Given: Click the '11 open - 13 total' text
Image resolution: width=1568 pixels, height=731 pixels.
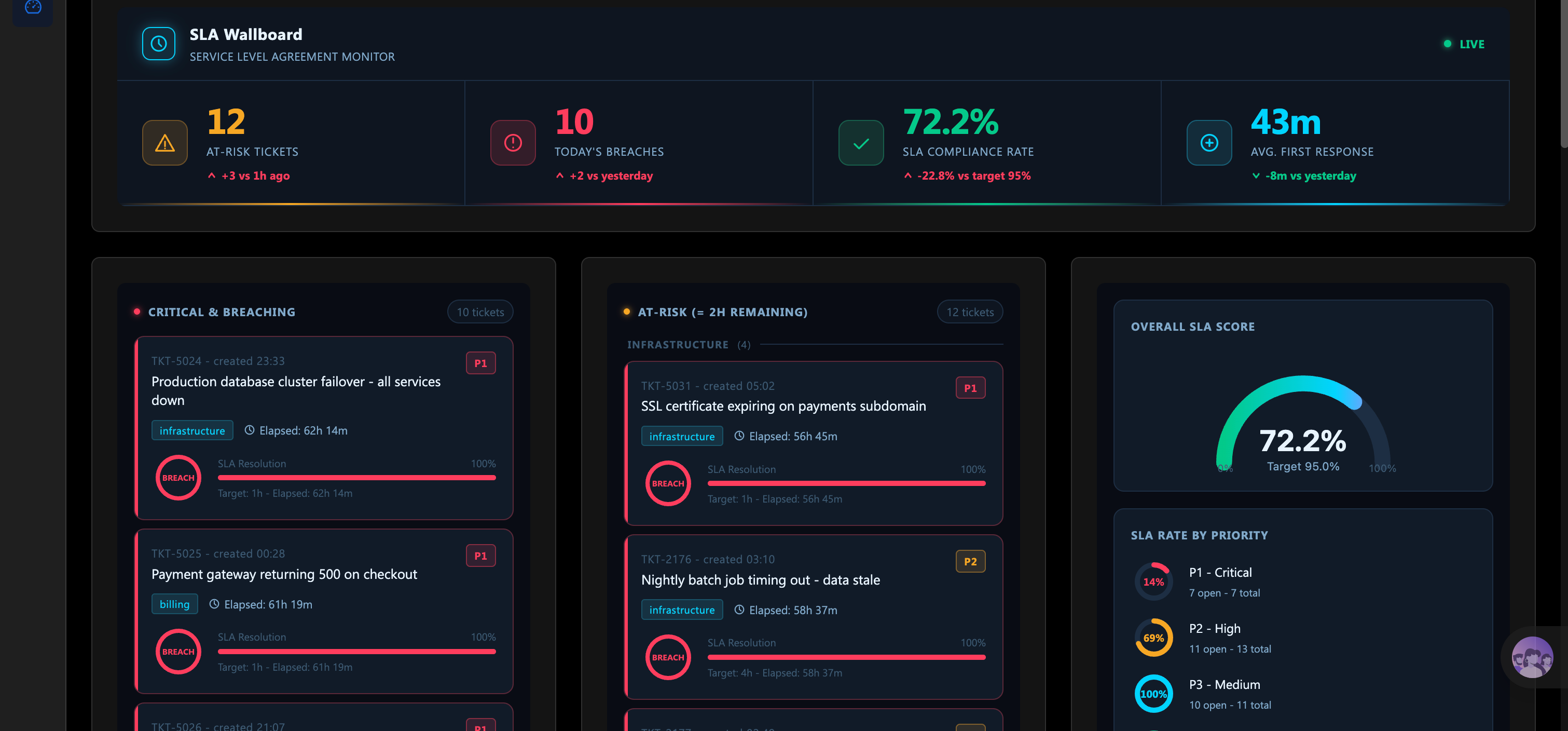Looking at the screenshot, I should pyautogui.click(x=1230, y=649).
